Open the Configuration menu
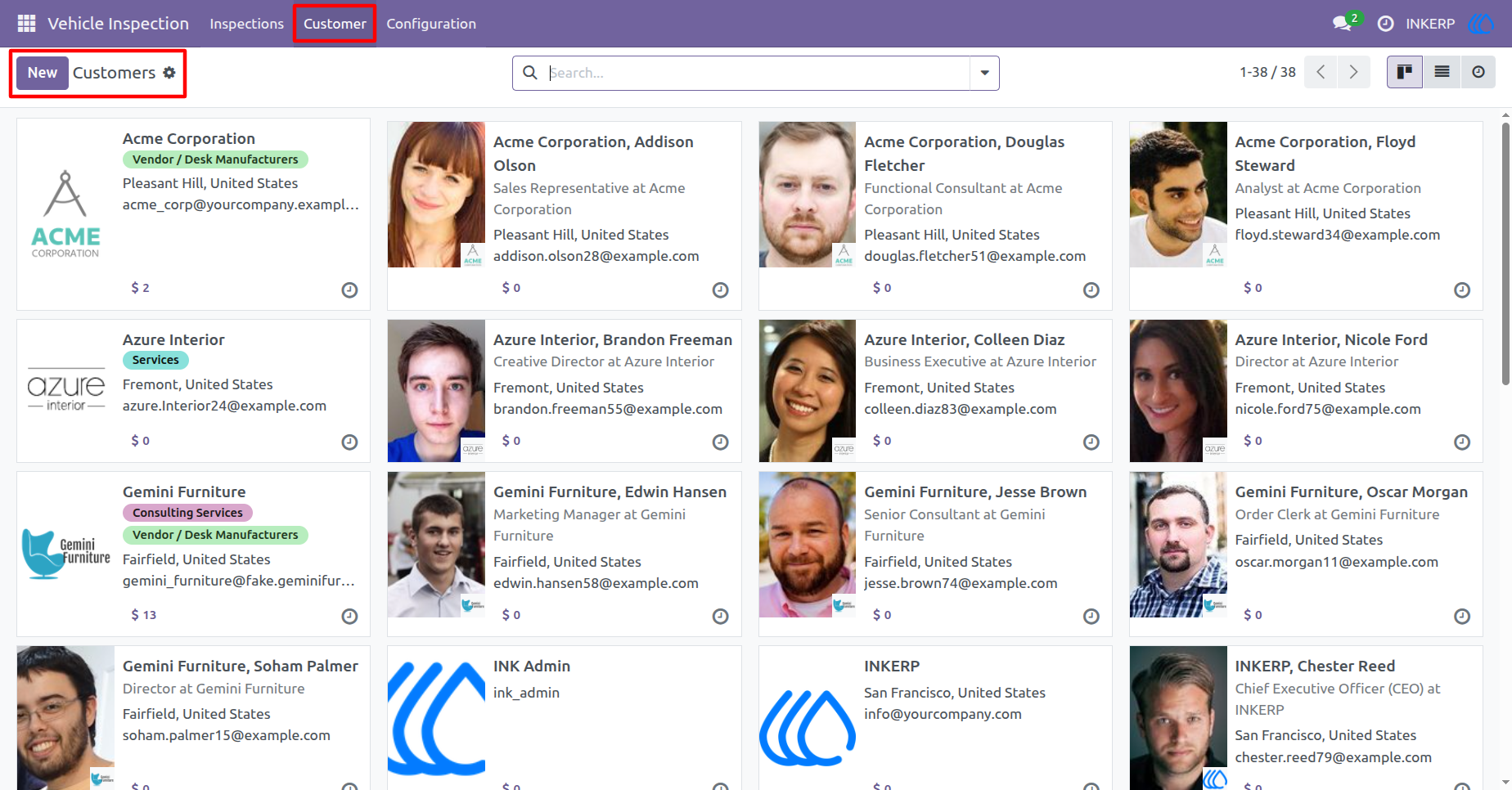 coord(431,24)
